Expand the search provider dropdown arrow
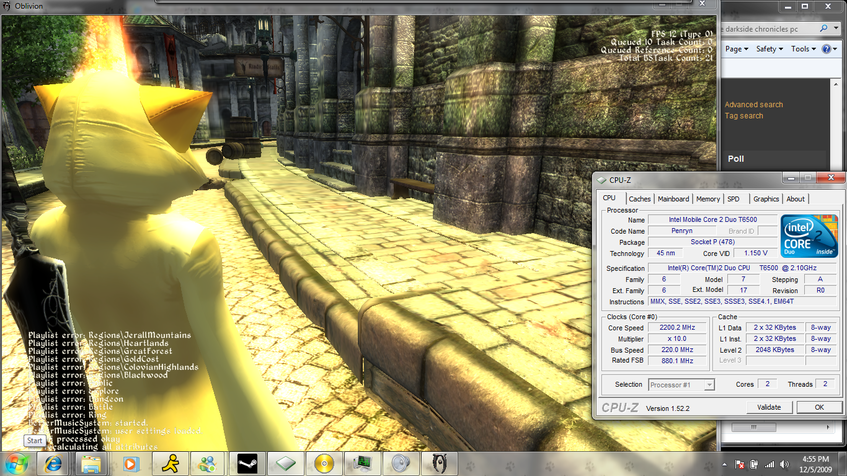 (x=836, y=29)
